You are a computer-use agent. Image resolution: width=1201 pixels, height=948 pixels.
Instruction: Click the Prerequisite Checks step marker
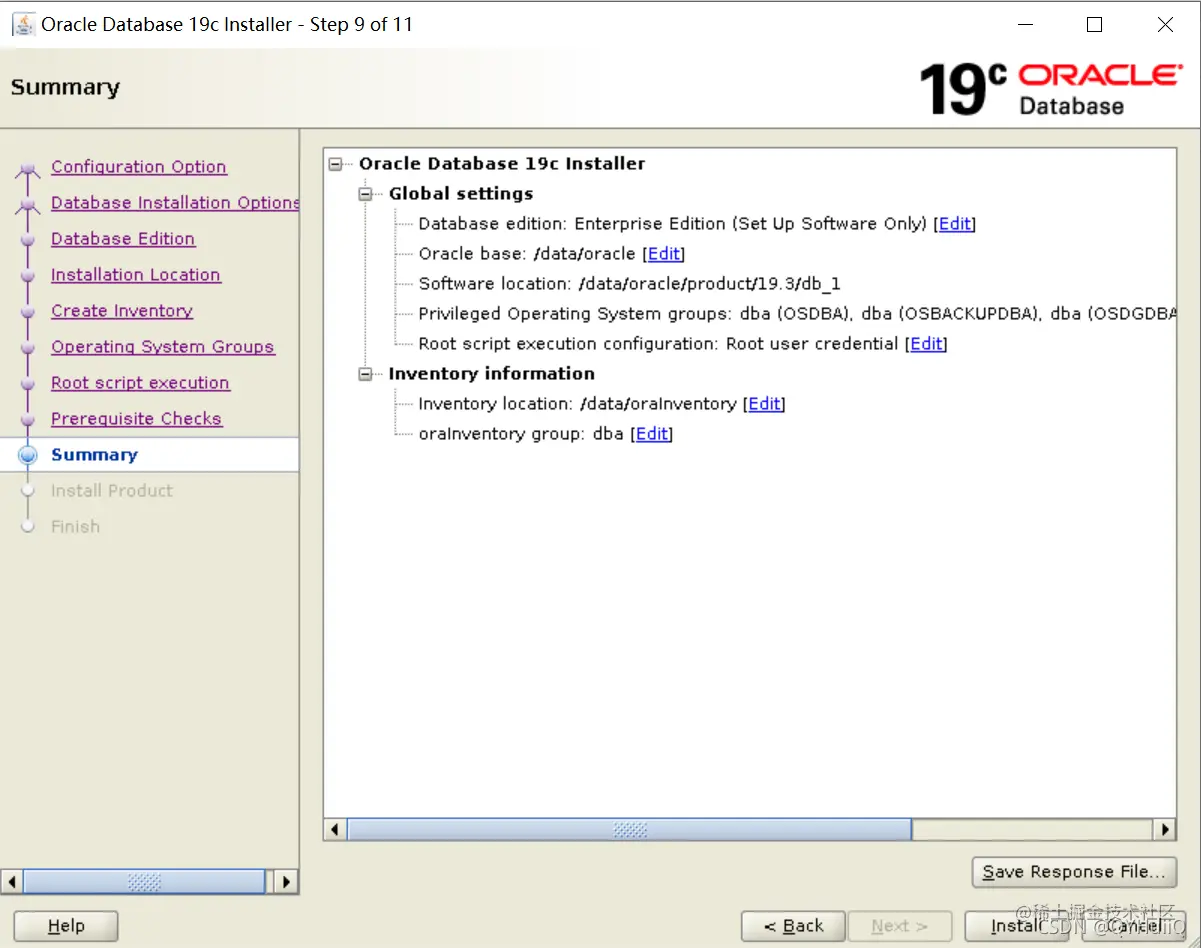coord(28,420)
